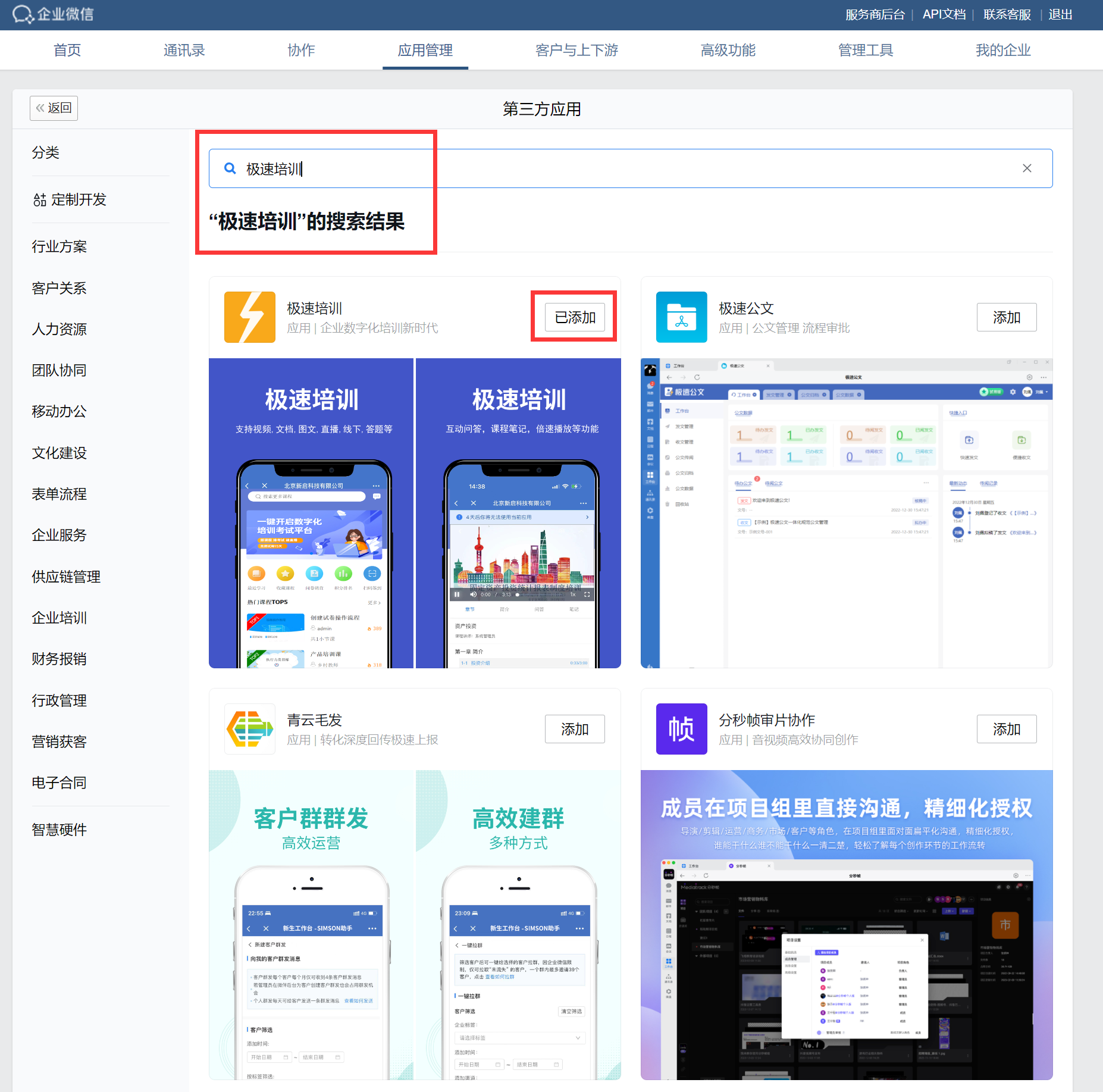This screenshot has width=1103, height=1092.
Task: View 极速培训 left preview screenshot
Action: (311, 513)
